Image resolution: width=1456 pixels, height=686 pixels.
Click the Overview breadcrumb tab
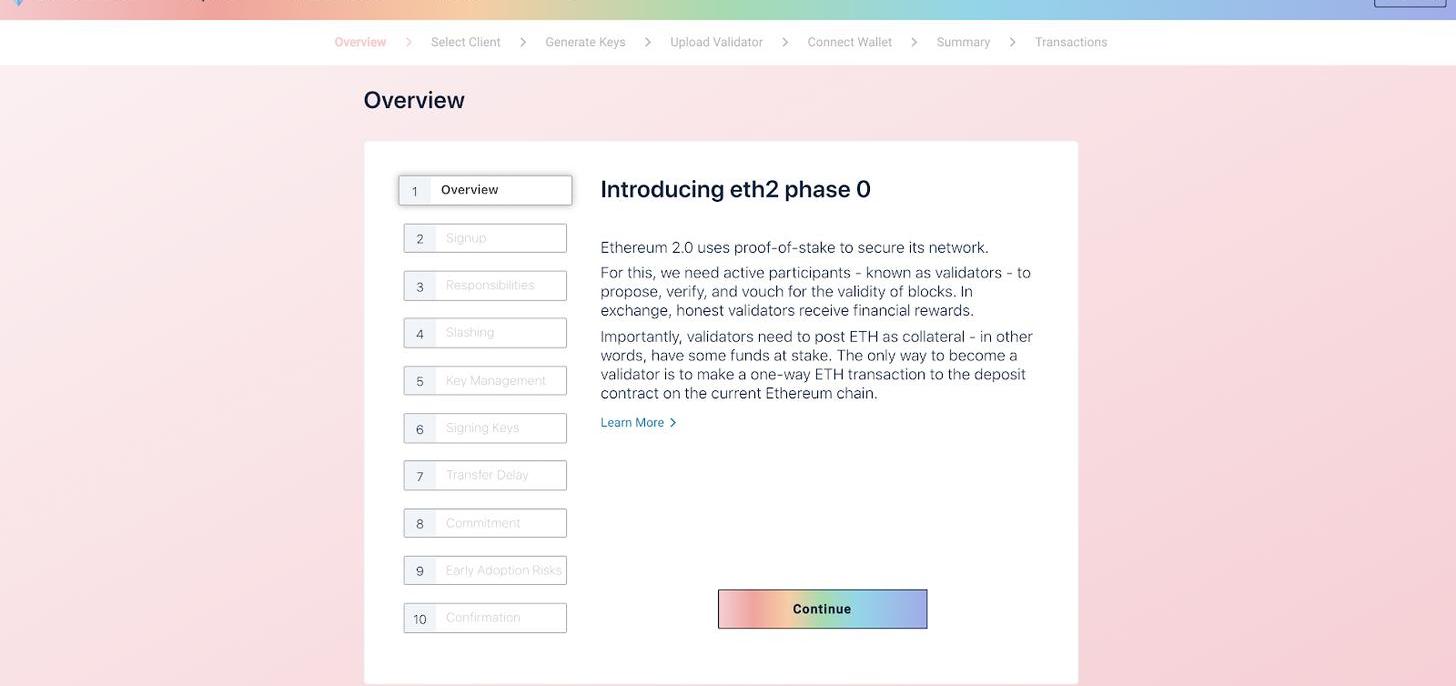[x=360, y=42]
